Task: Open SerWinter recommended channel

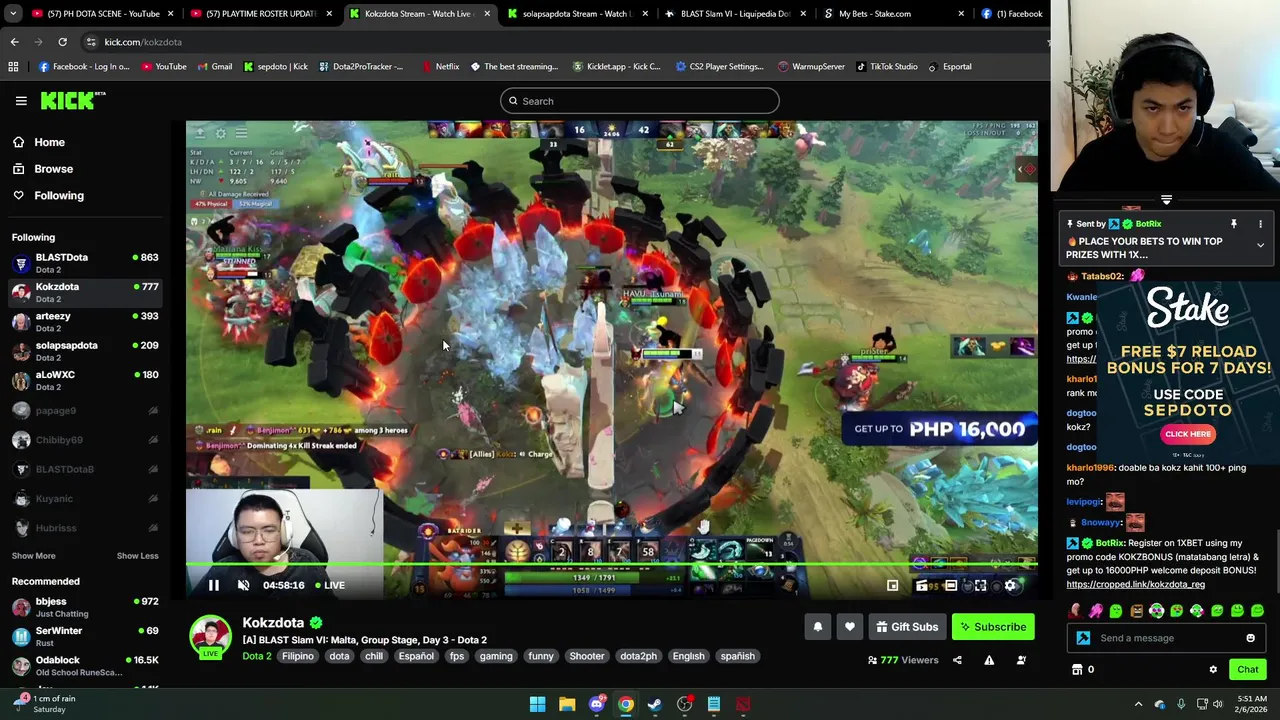Action: [85, 636]
